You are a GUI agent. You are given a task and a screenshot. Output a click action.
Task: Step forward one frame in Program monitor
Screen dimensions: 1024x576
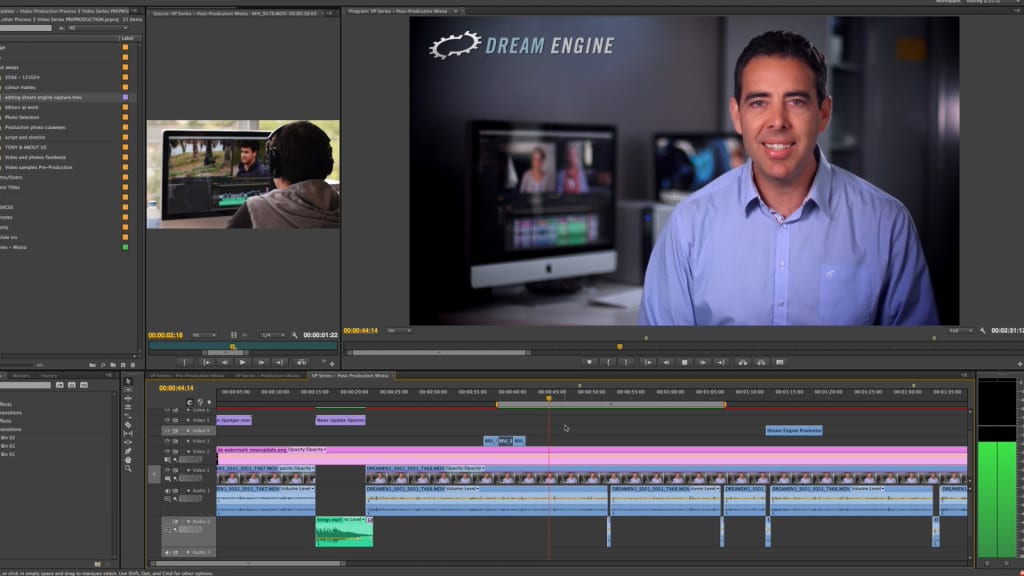tap(703, 362)
